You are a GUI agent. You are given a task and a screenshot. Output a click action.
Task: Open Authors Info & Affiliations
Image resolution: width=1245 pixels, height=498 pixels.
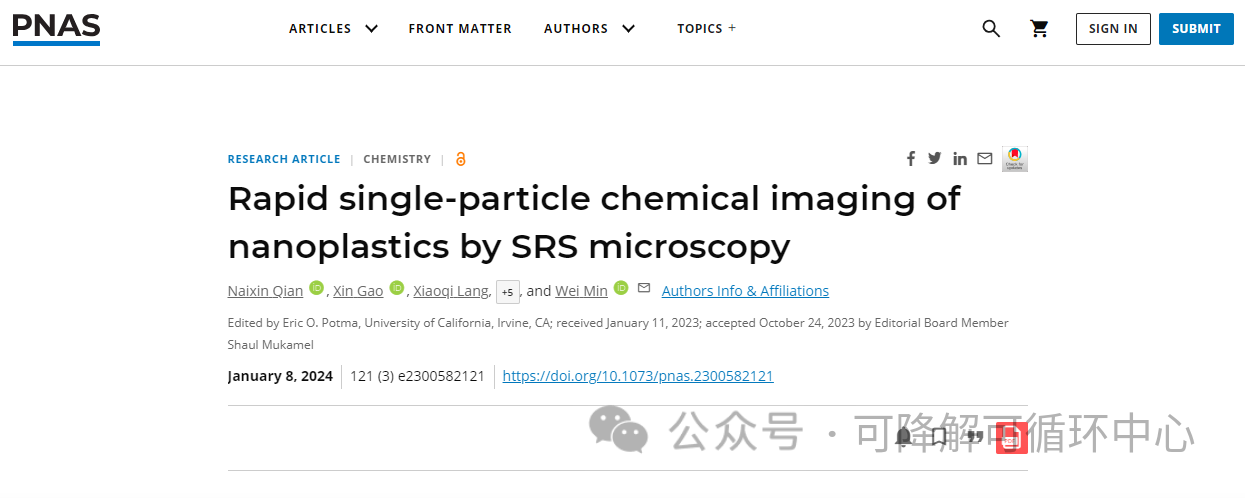pos(745,291)
